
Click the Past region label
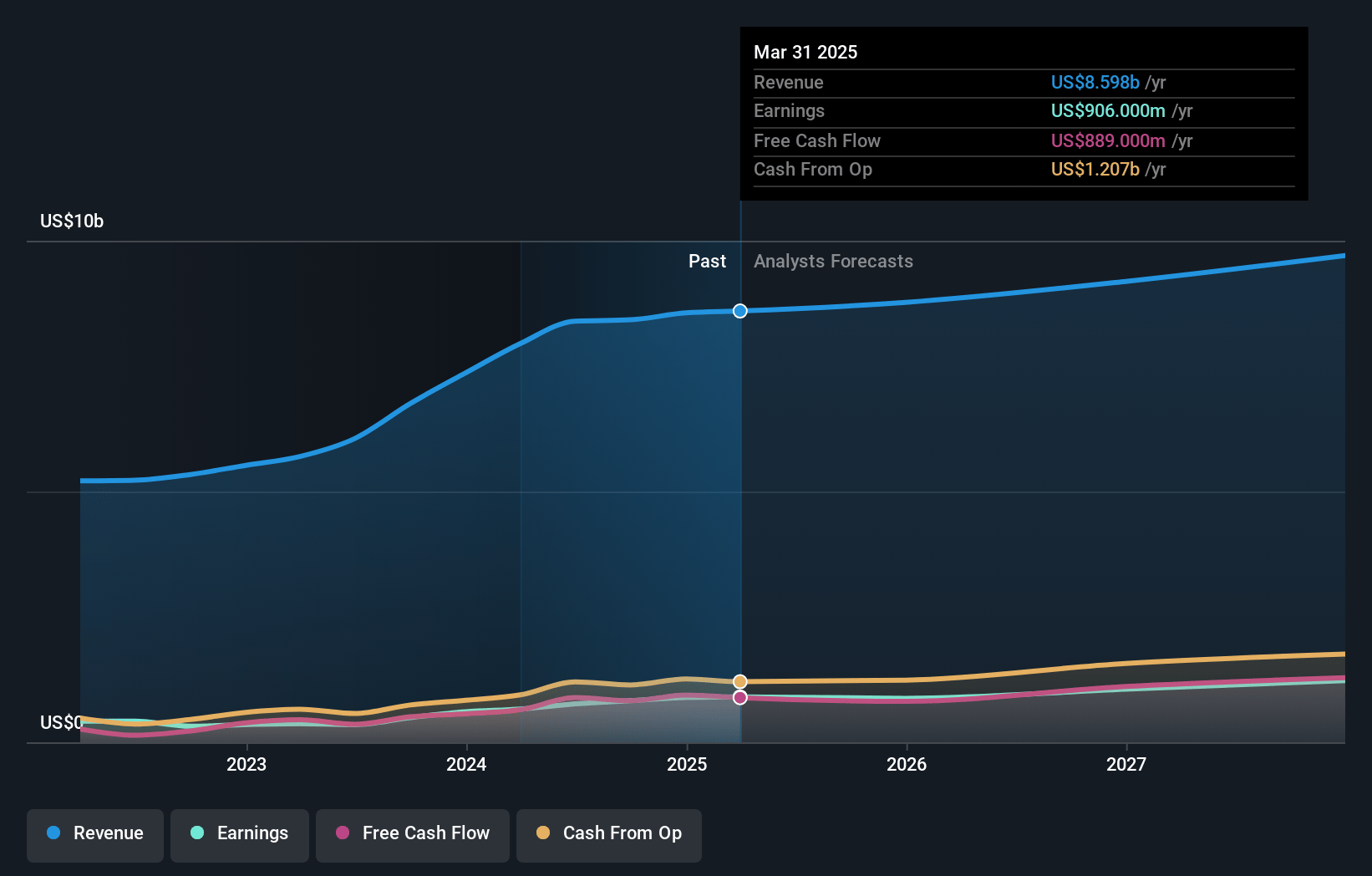pos(707,261)
